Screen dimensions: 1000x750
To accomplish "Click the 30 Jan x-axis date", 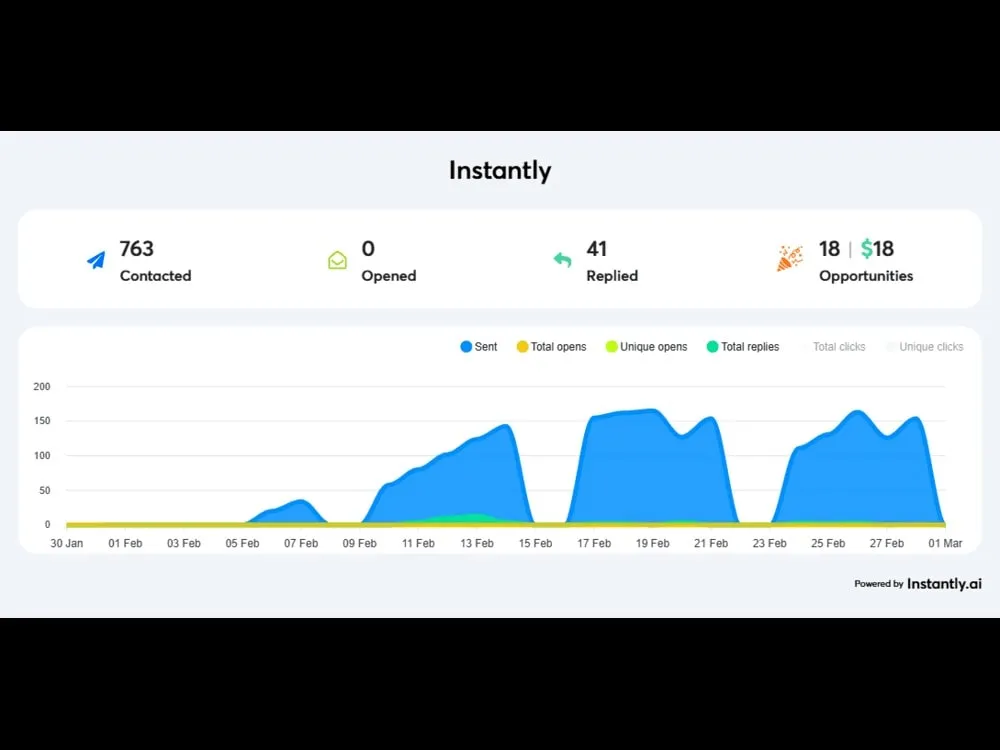I will 67,543.
